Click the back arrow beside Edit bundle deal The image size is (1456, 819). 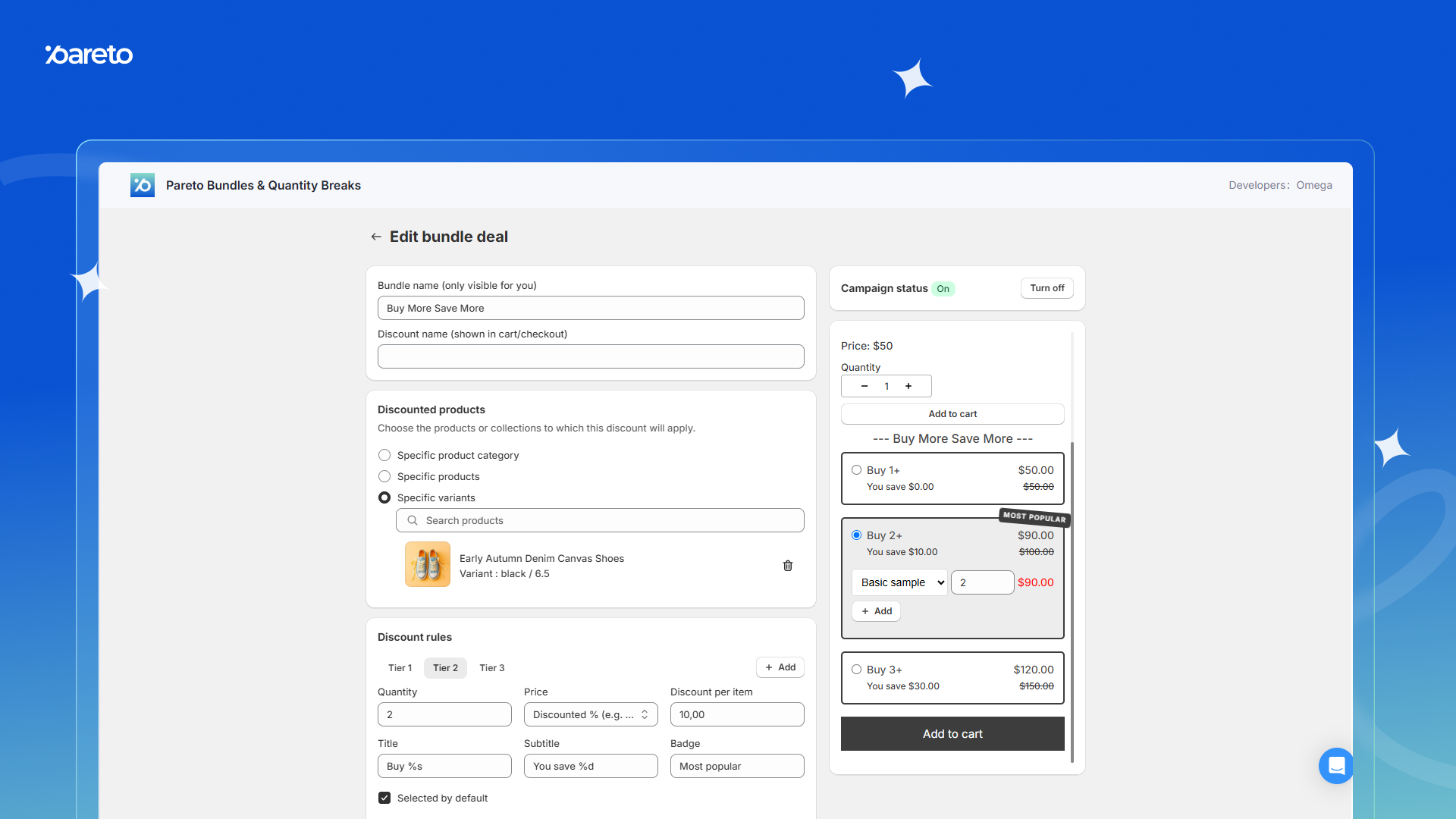coord(376,237)
